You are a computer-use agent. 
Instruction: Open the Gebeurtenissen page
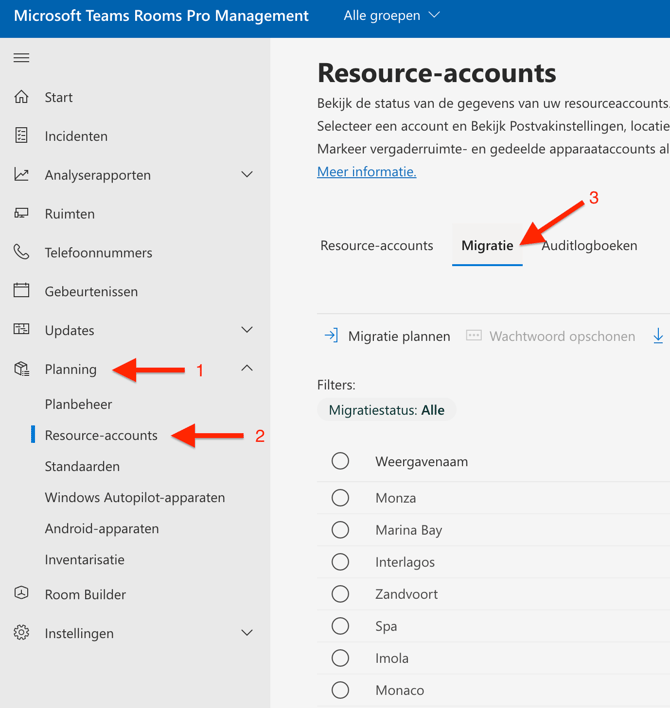click(91, 291)
